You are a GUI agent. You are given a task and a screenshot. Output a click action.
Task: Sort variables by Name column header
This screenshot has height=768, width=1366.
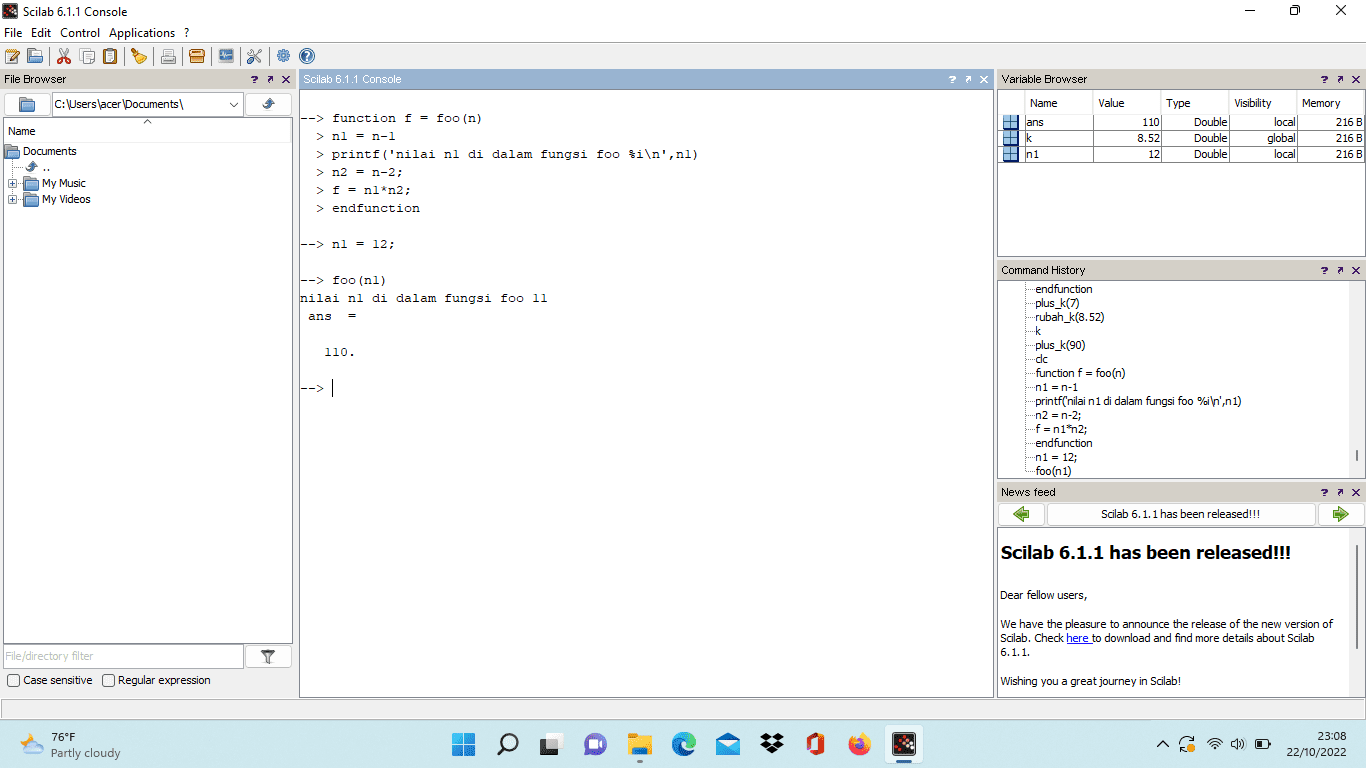click(1059, 103)
